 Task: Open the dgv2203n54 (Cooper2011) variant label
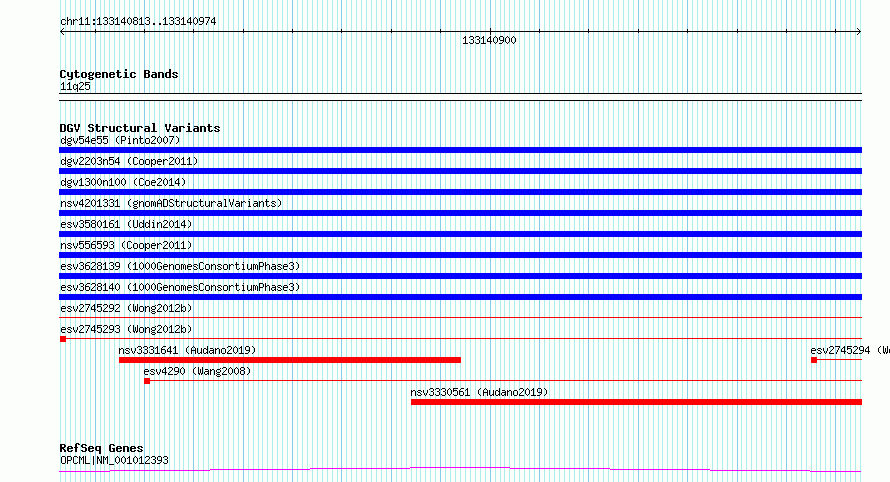[x=129, y=161]
